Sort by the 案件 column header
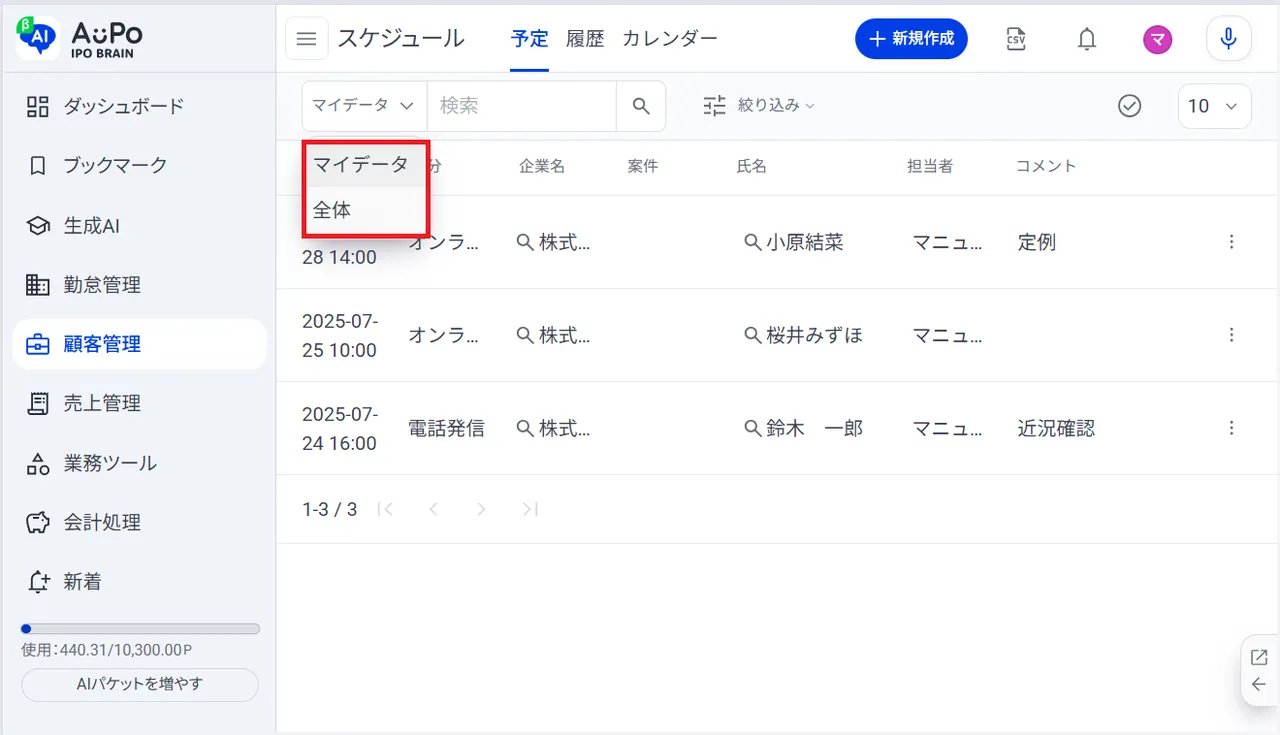The width and height of the screenshot is (1280, 735). click(x=643, y=166)
